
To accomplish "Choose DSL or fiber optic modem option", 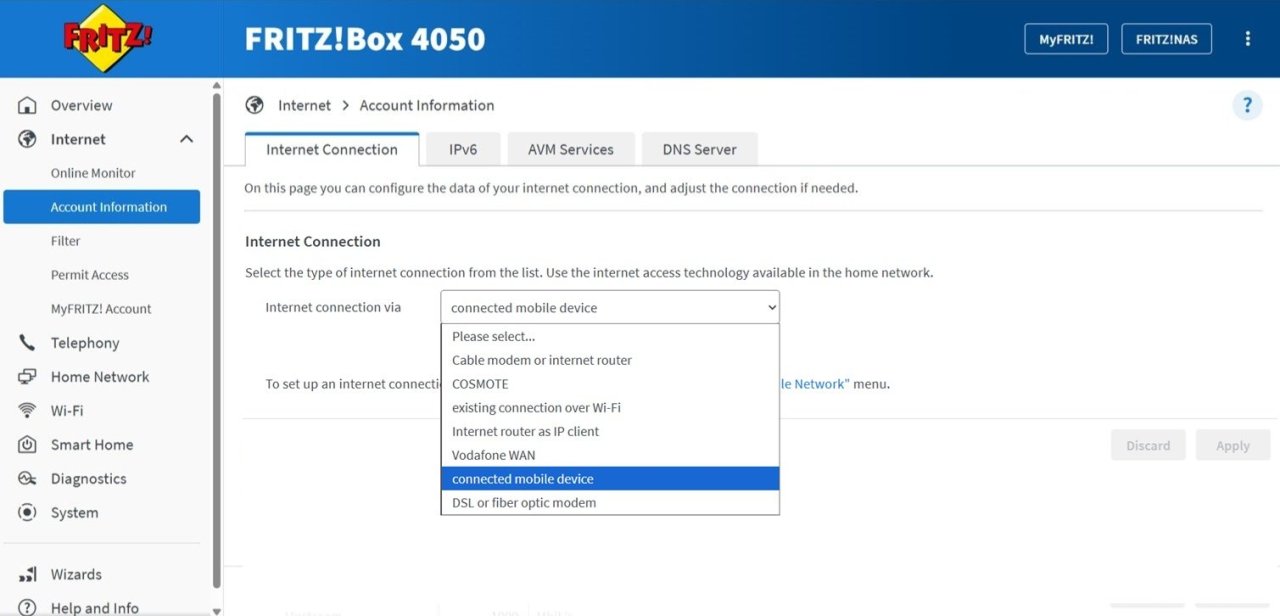I will 610,503.
